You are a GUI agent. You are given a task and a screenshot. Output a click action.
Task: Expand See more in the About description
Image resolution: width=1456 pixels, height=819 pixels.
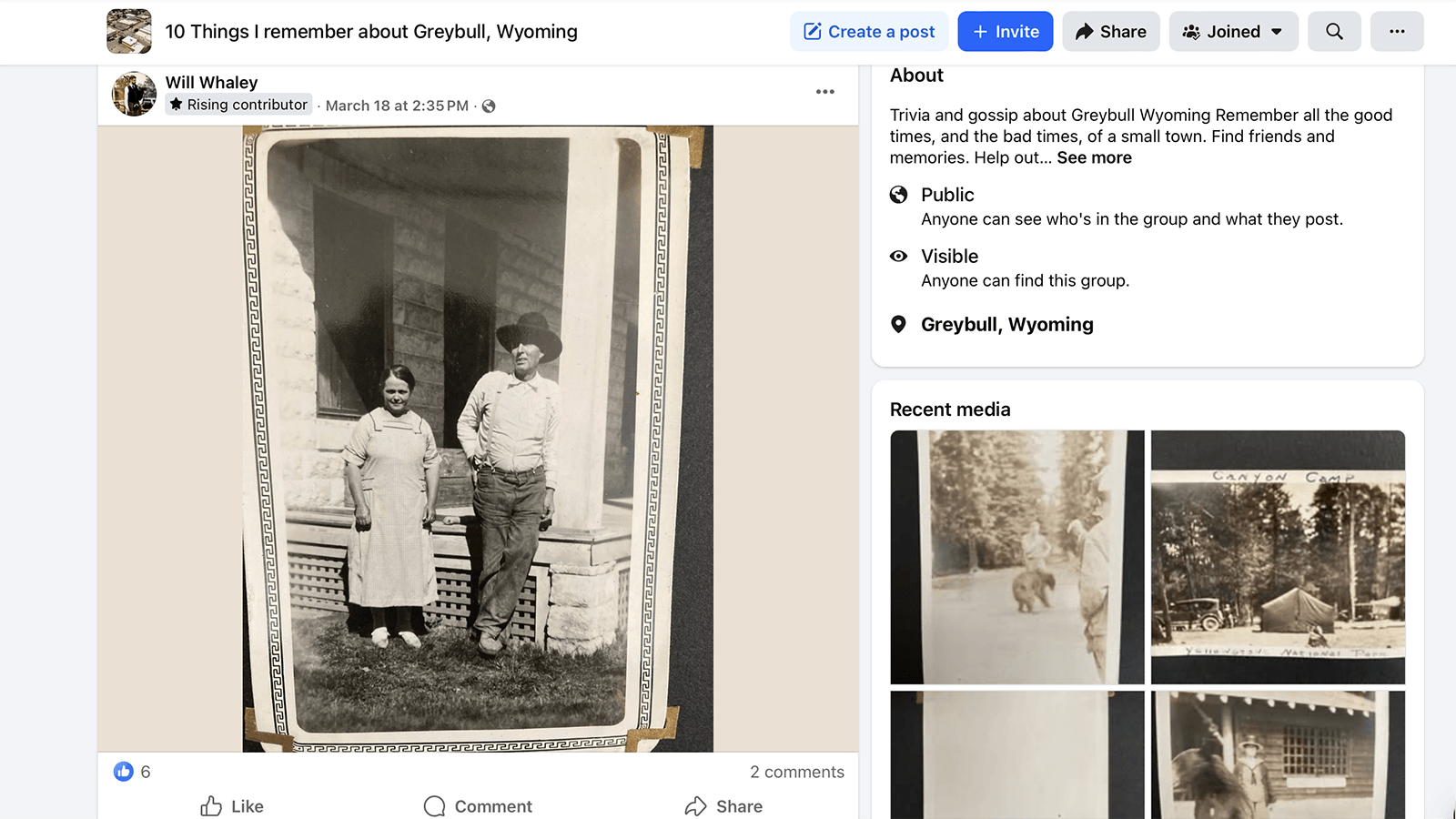[x=1094, y=157]
